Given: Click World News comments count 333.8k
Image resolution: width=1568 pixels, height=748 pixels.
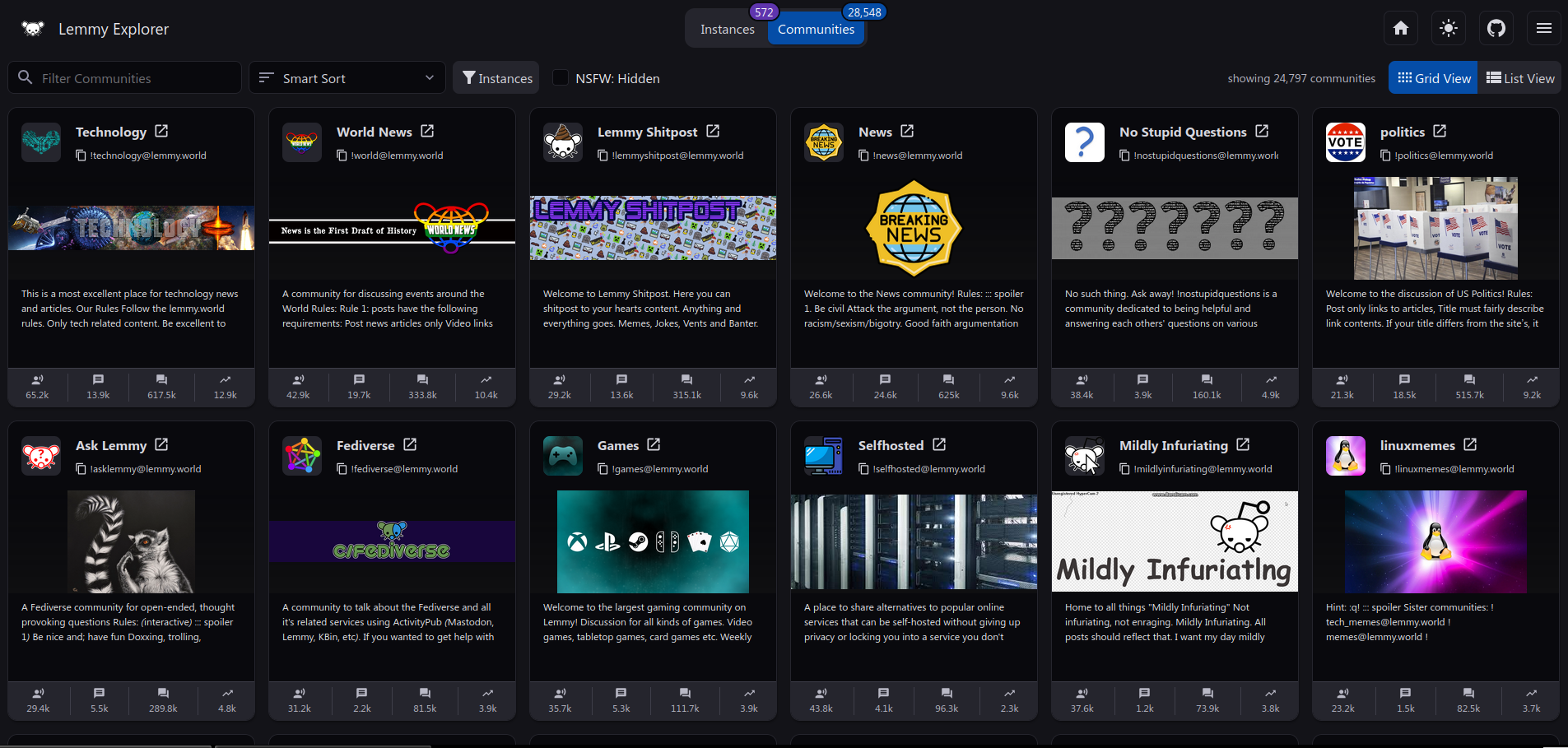Looking at the screenshot, I should (422, 387).
